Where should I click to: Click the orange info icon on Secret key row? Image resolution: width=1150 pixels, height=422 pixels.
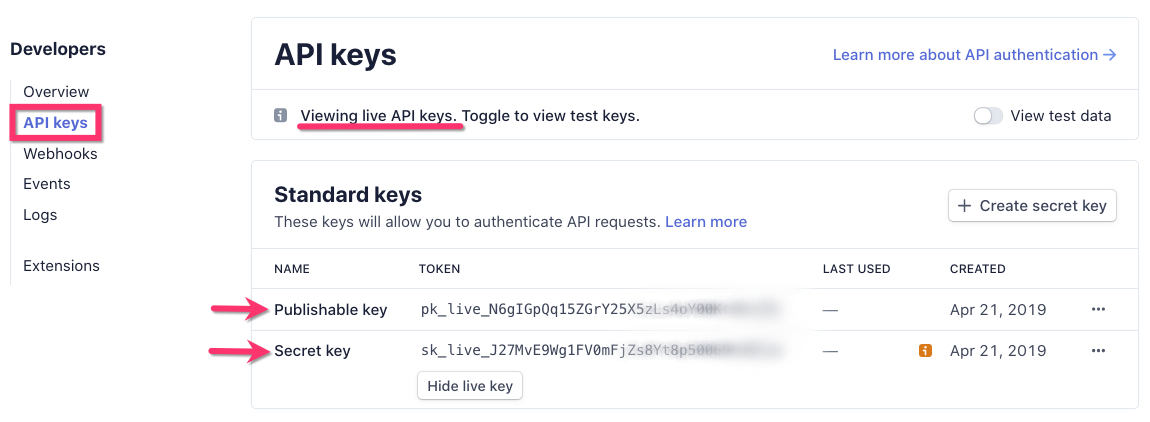(925, 351)
